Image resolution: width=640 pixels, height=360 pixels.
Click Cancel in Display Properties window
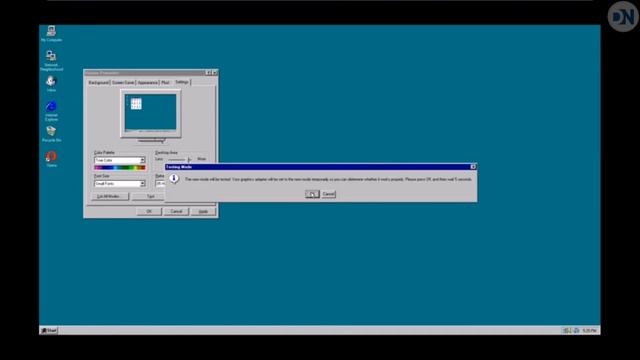click(x=176, y=211)
